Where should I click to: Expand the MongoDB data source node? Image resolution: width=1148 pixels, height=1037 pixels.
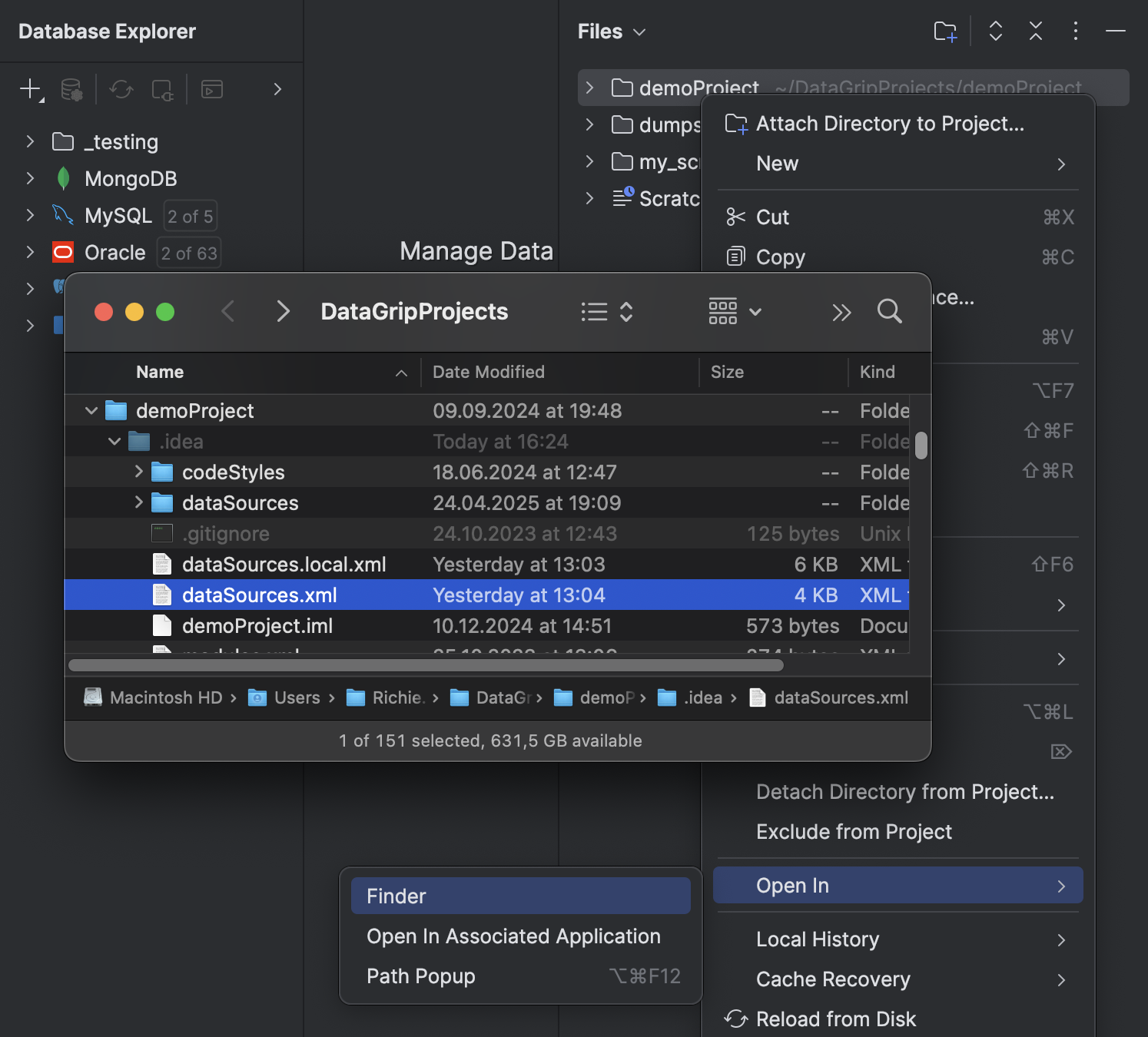(30, 178)
